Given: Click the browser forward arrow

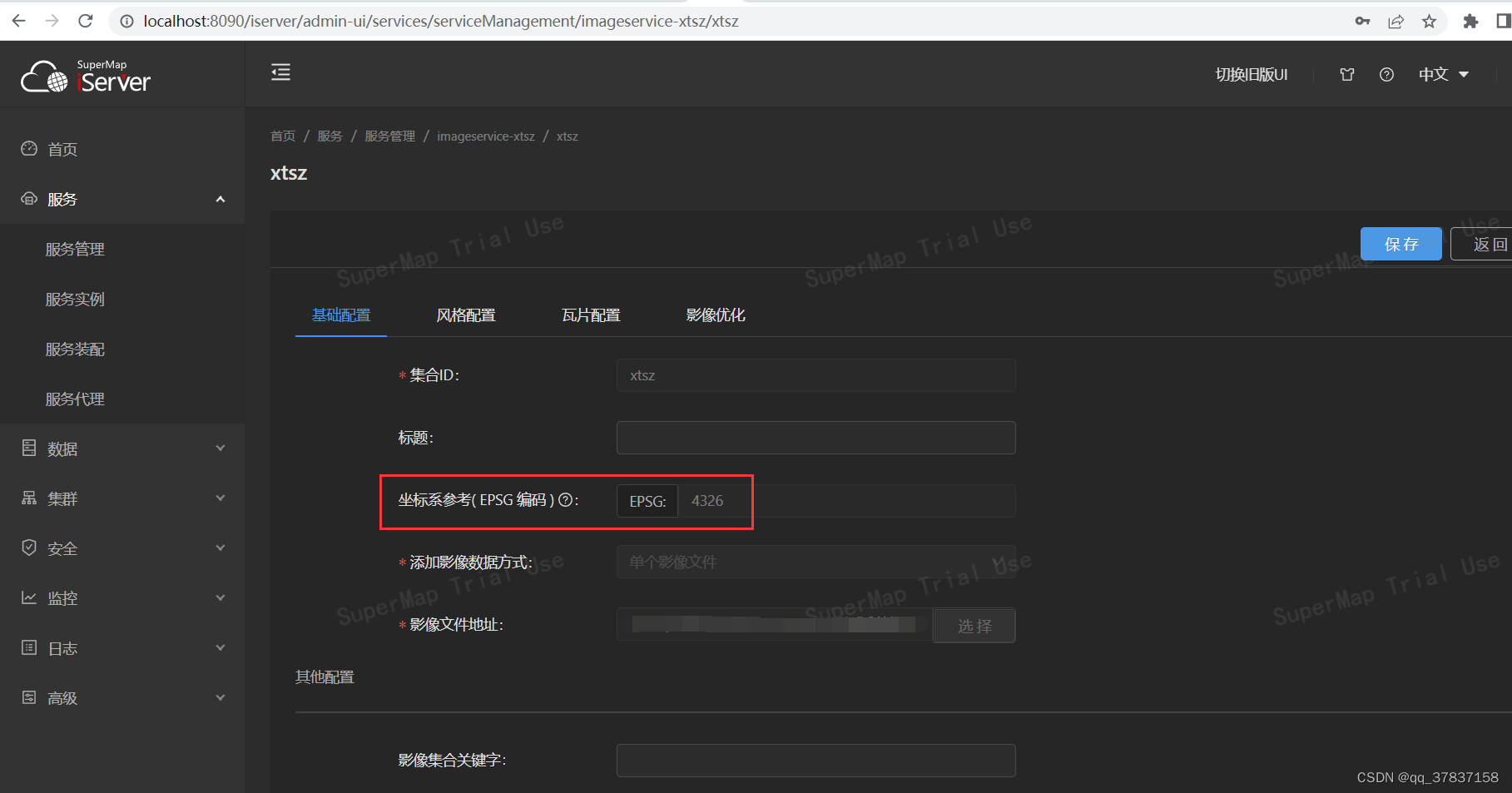Looking at the screenshot, I should pyautogui.click(x=52, y=21).
